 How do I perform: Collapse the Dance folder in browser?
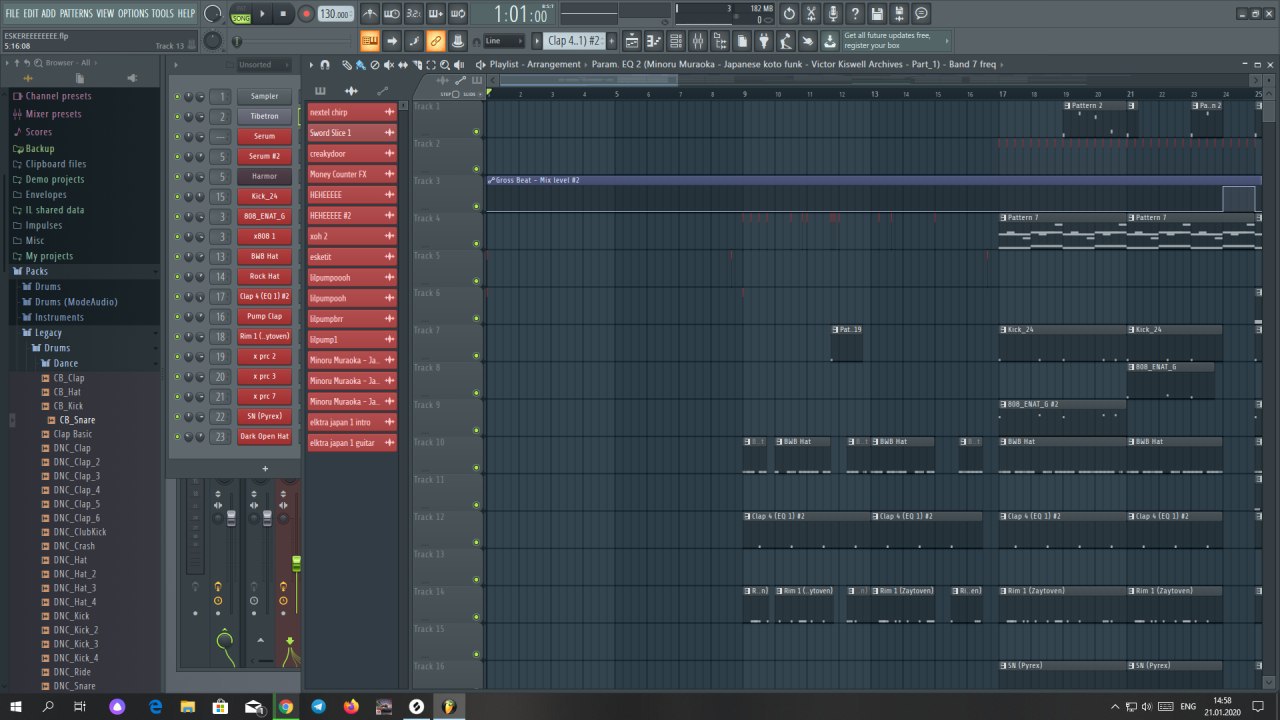tap(65, 363)
